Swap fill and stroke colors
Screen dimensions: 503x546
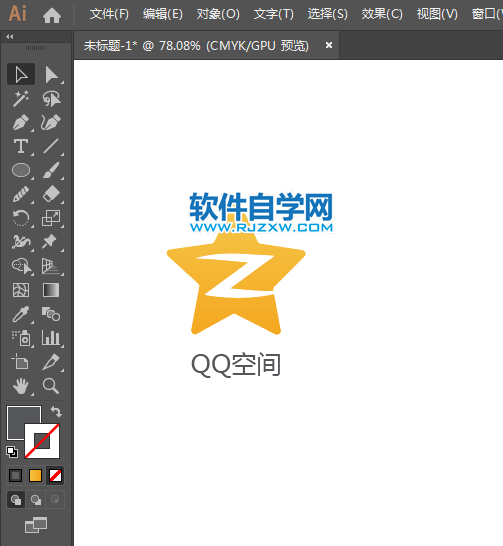[x=56, y=412]
